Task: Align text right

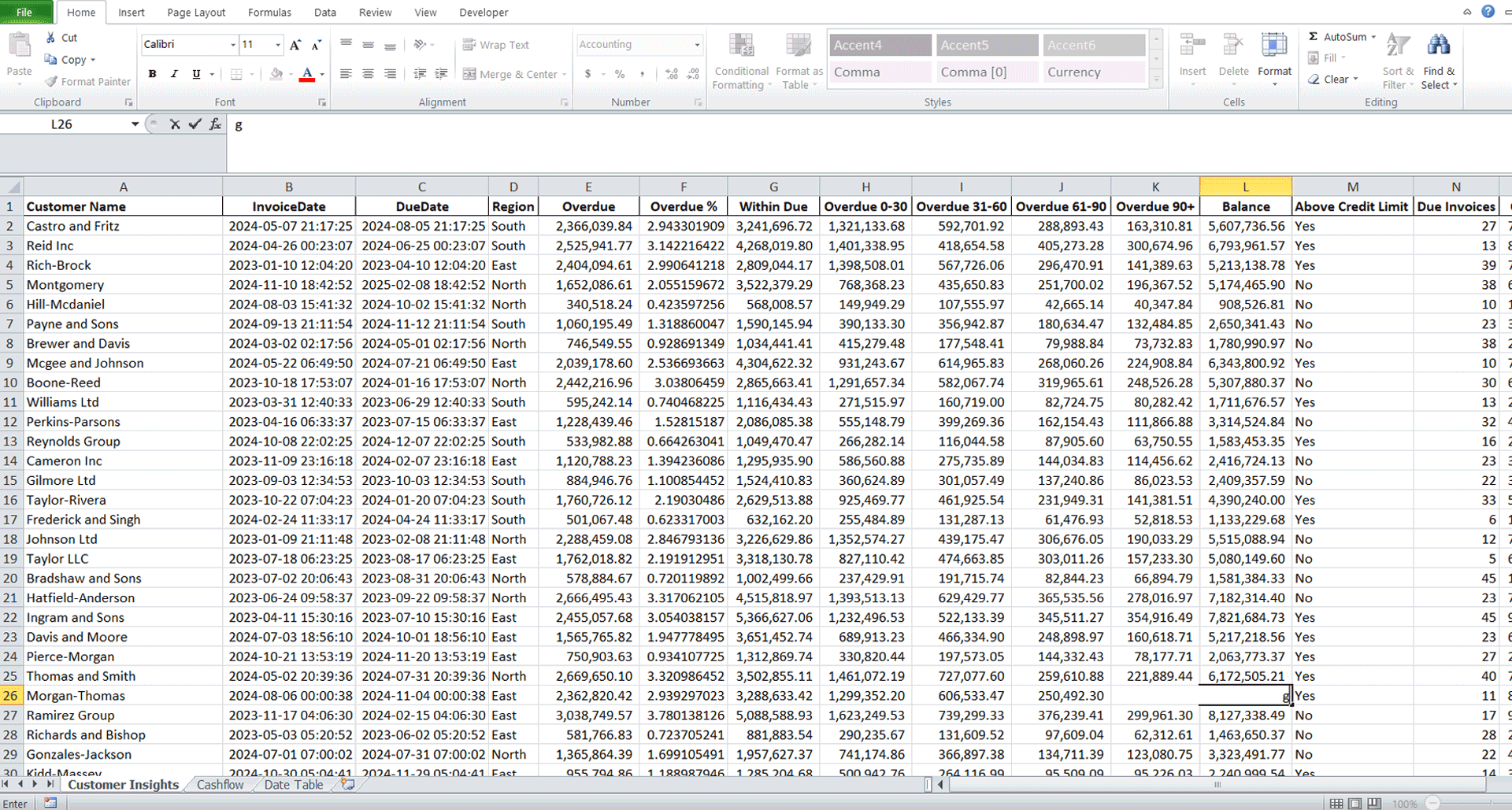Action: (390, 74)
